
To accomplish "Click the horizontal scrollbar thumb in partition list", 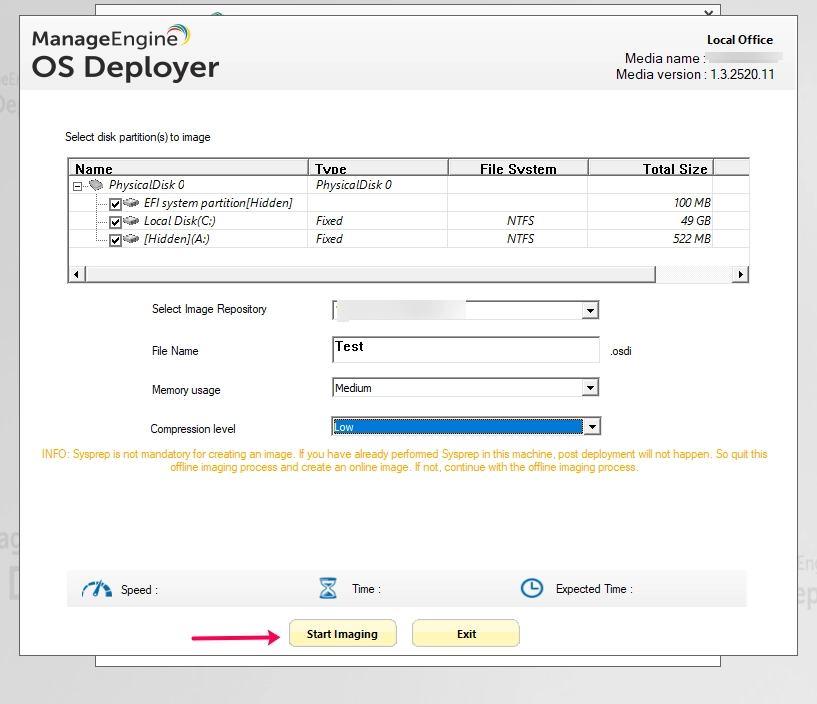I will pyautogui.click(x=370, y=274).
